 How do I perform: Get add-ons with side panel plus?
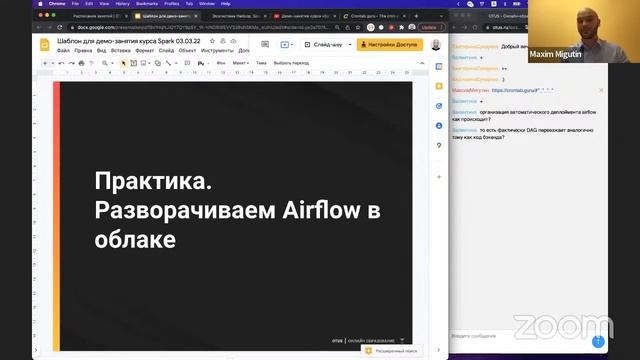439,177
